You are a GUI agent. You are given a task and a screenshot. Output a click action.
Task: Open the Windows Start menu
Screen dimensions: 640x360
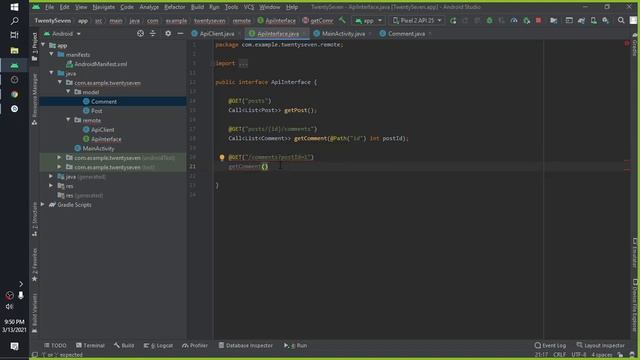(14, 7)
